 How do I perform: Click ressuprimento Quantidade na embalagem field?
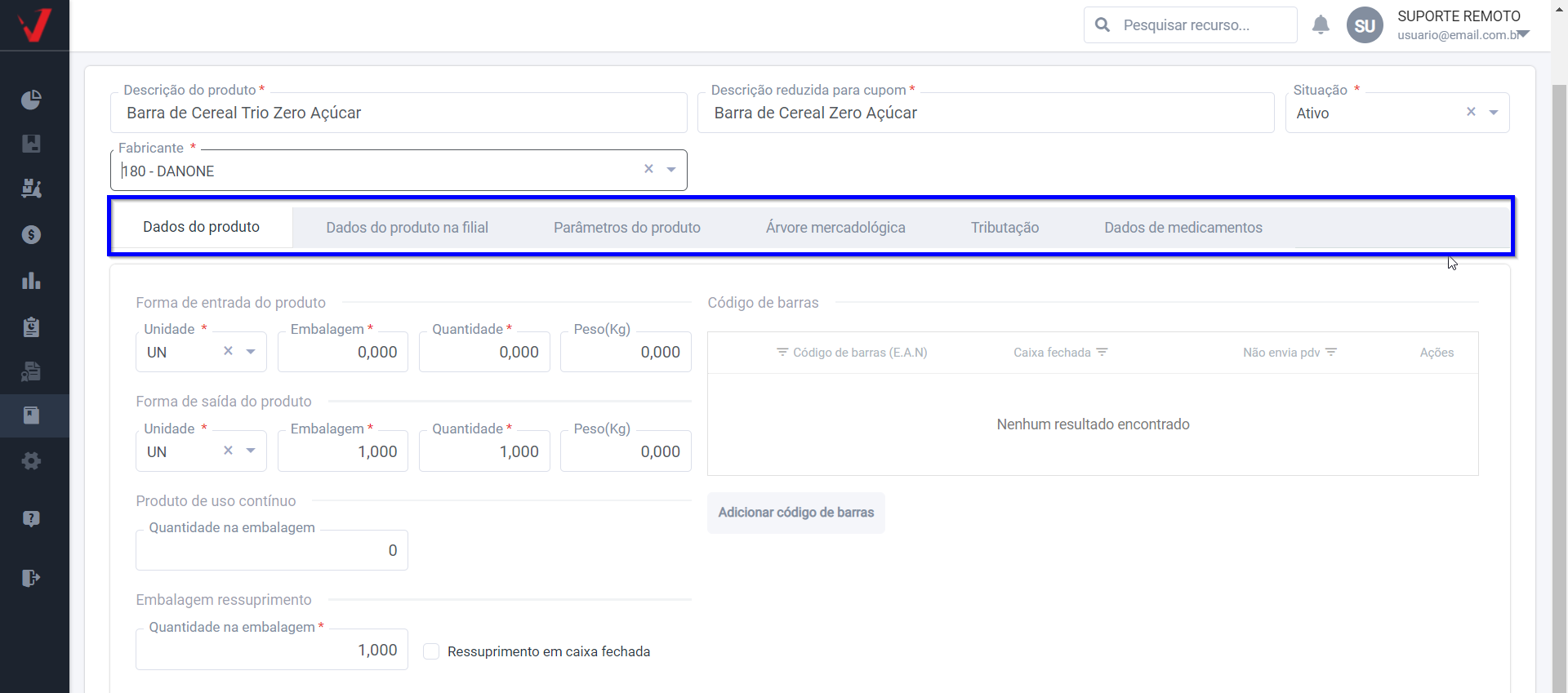click(x=272, y=650)
